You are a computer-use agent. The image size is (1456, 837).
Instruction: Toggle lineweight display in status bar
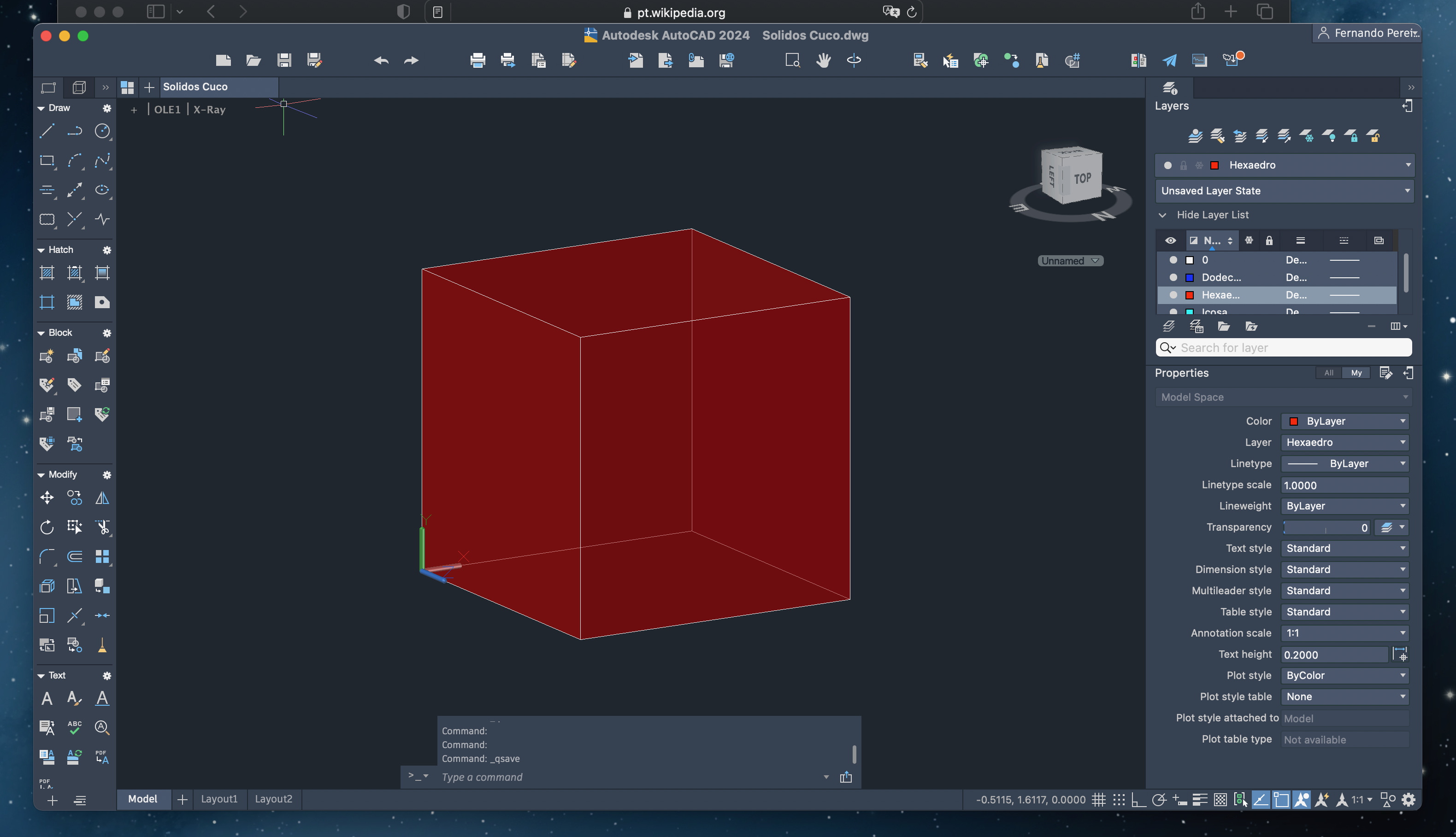pyautogui.click(x=1200, y=799)
